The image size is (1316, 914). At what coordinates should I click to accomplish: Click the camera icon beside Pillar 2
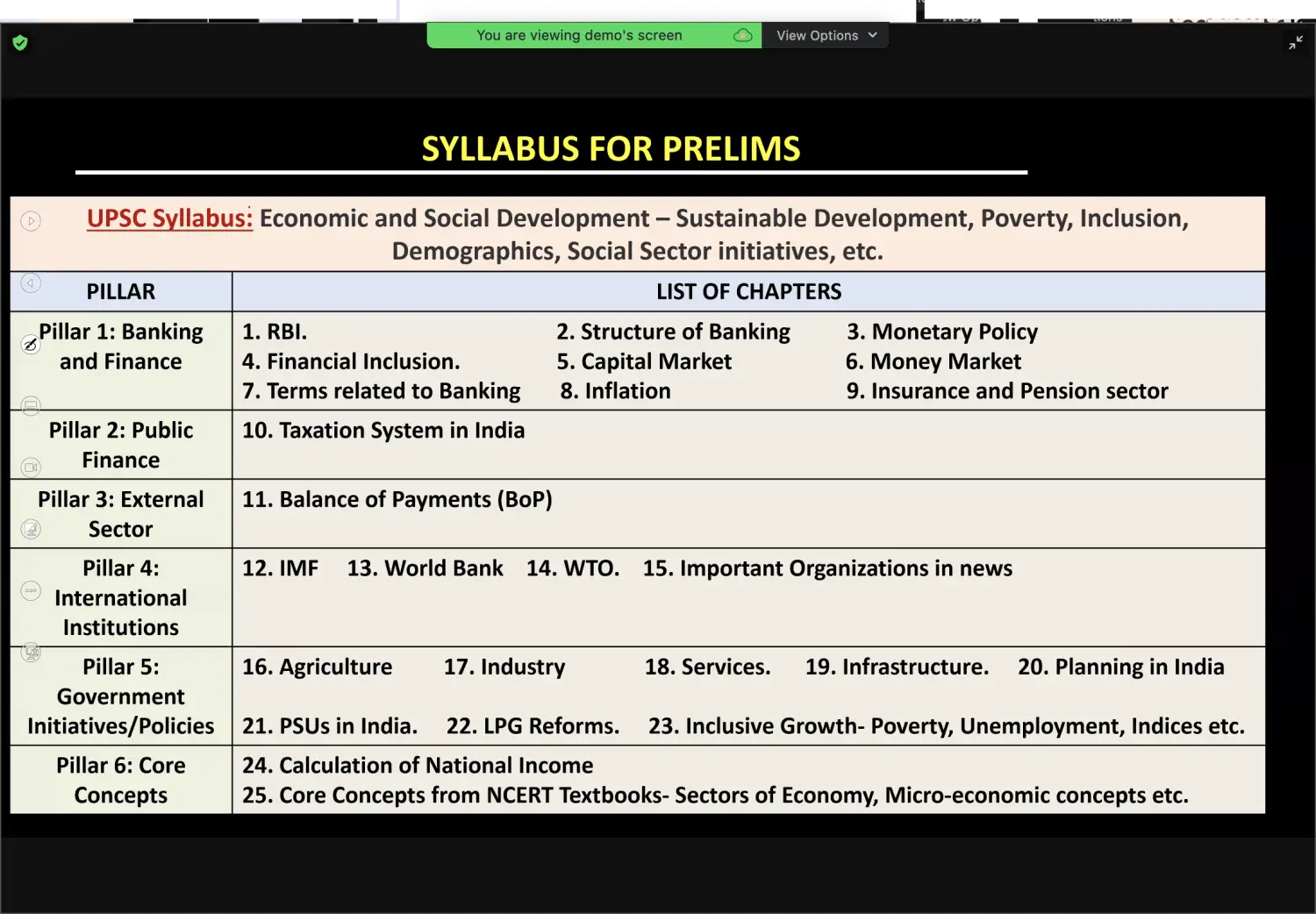pos(31,468)
